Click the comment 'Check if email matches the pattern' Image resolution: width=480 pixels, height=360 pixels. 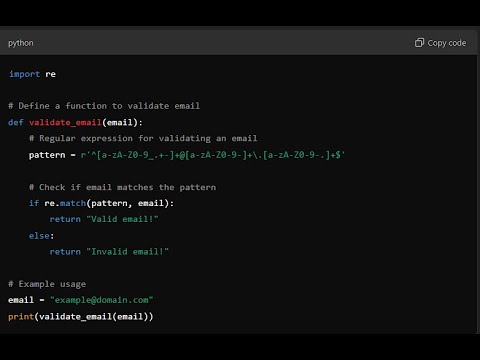click(x=122, y=187)
